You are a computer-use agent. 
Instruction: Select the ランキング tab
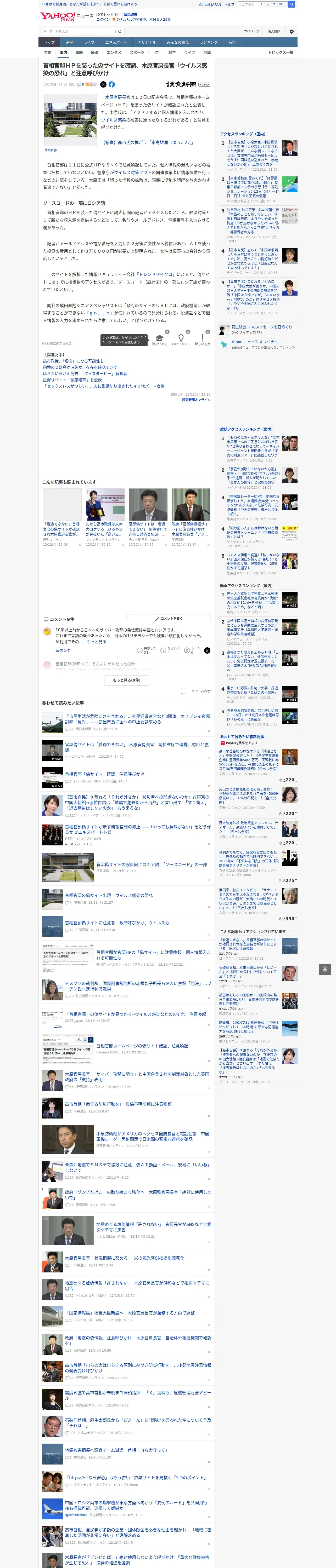coord(209,43)
